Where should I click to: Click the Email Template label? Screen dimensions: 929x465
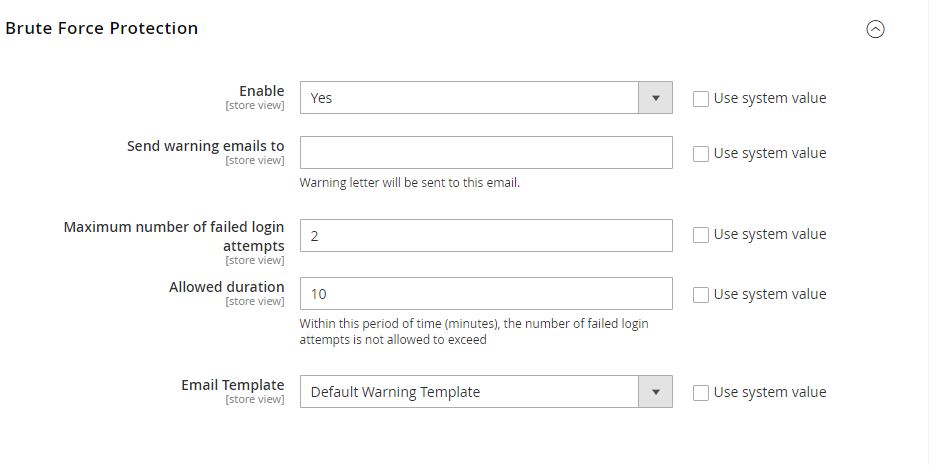[232, 385]
